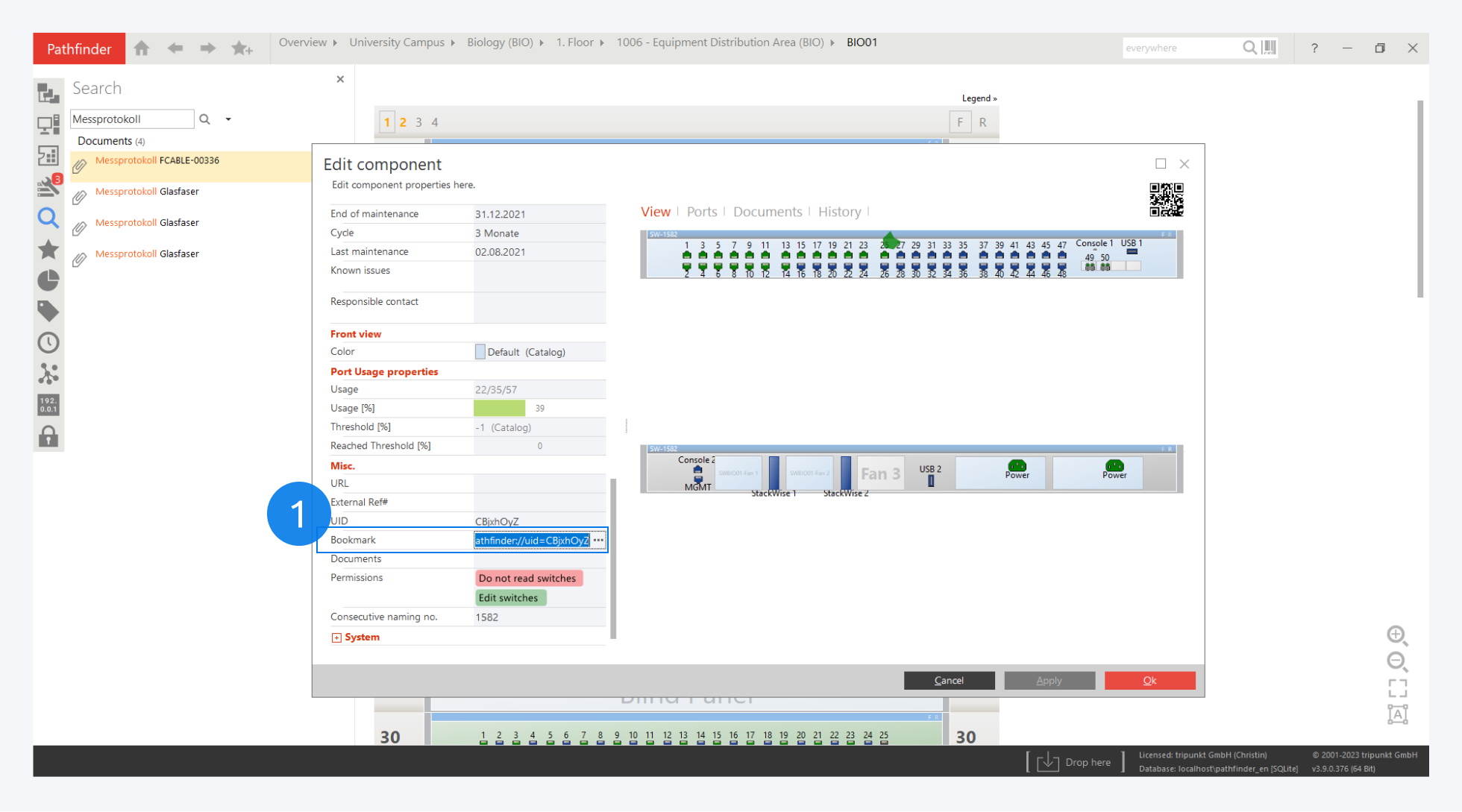
Task: Confirm with the red Ok button
Action: (x=1149, y=680)
